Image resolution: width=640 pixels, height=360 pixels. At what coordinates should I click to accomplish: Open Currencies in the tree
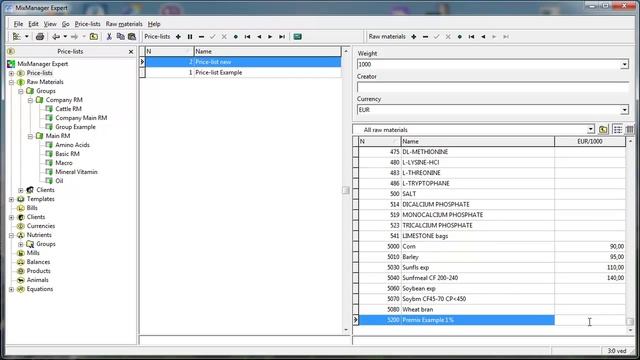(x=41, y=226)
